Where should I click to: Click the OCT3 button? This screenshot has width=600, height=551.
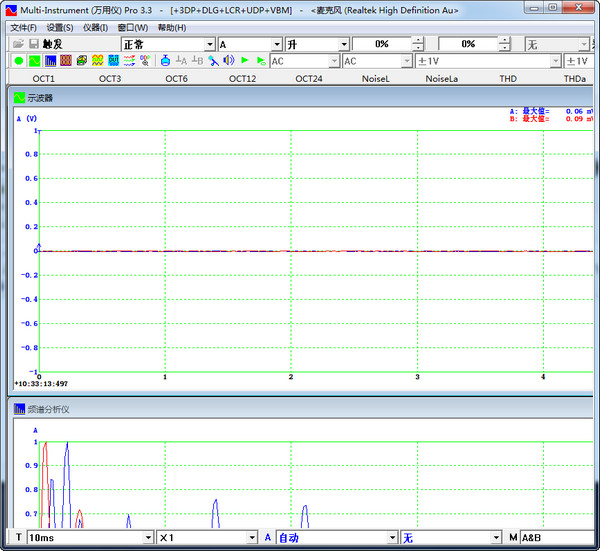pos(110,78)
